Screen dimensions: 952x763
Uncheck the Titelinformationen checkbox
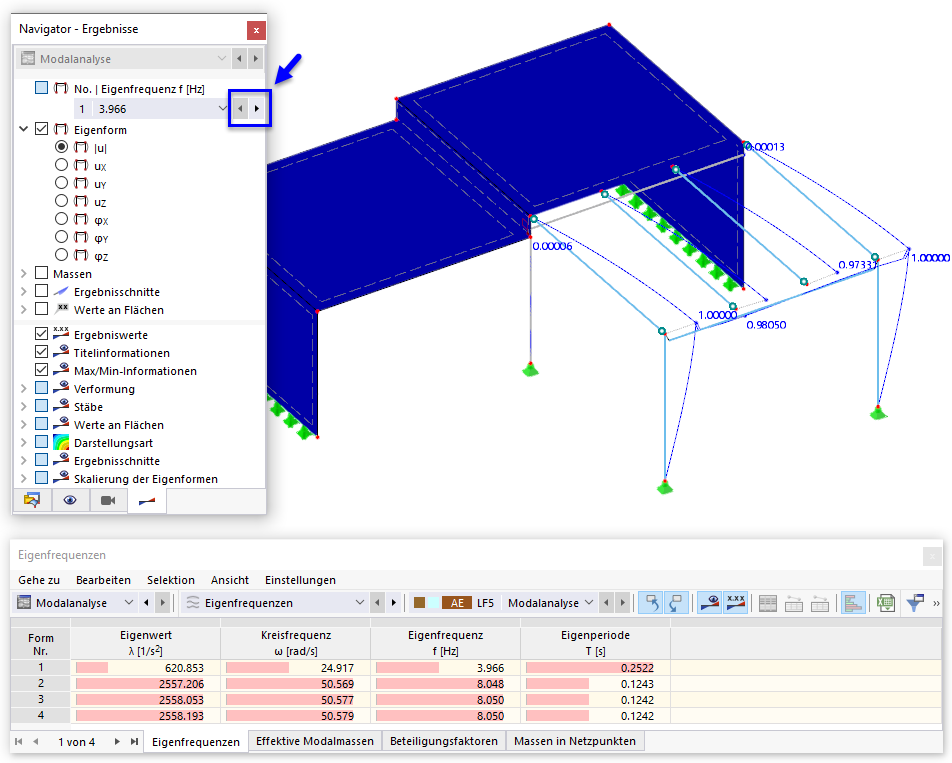(x=41, y=351)
